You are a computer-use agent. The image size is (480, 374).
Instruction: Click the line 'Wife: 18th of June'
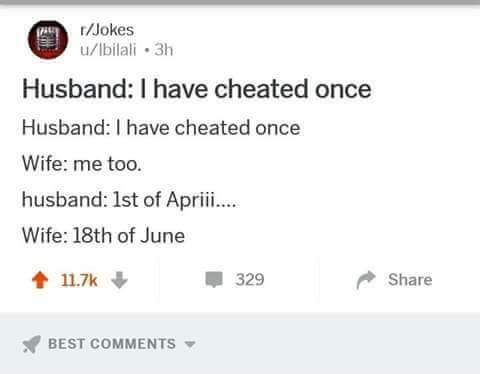[103, 235]
